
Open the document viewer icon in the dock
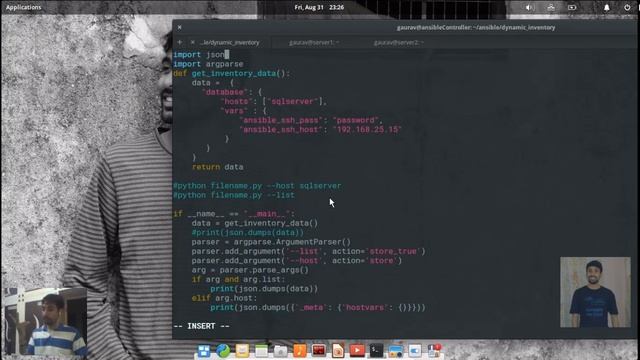338,351
